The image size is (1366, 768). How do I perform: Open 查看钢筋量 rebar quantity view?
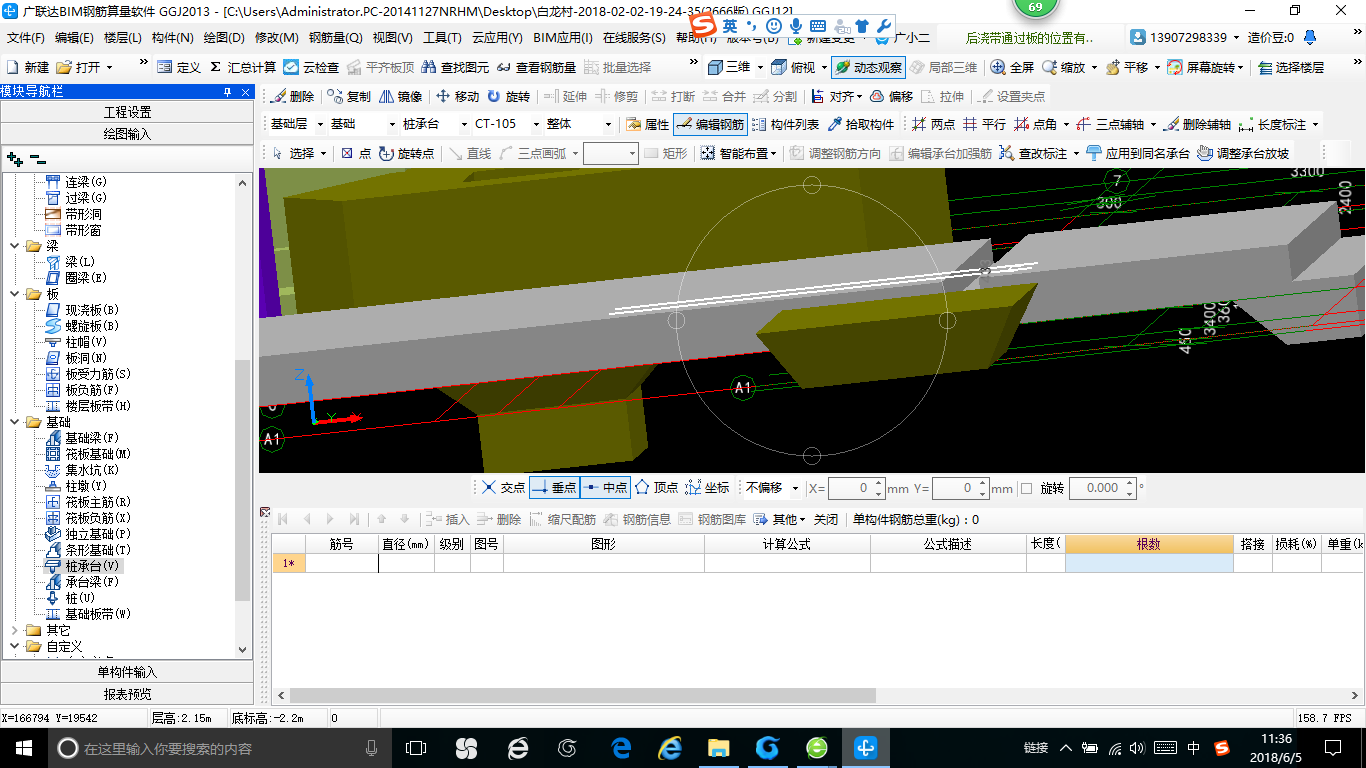[x=535, y=67]
